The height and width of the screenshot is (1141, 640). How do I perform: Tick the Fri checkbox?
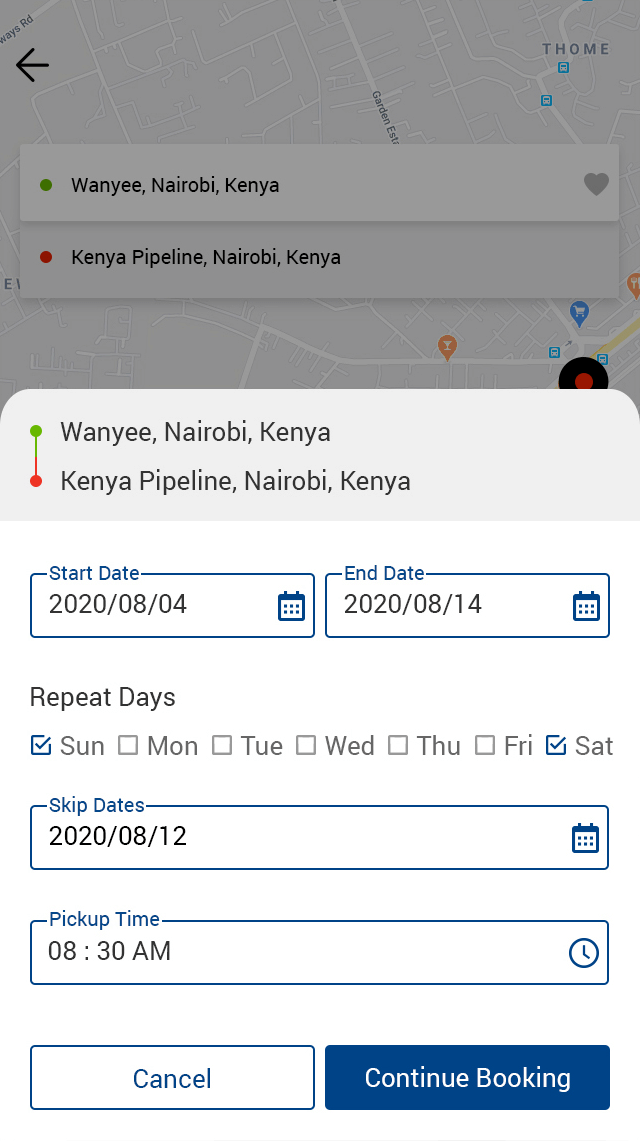[485, 745]
